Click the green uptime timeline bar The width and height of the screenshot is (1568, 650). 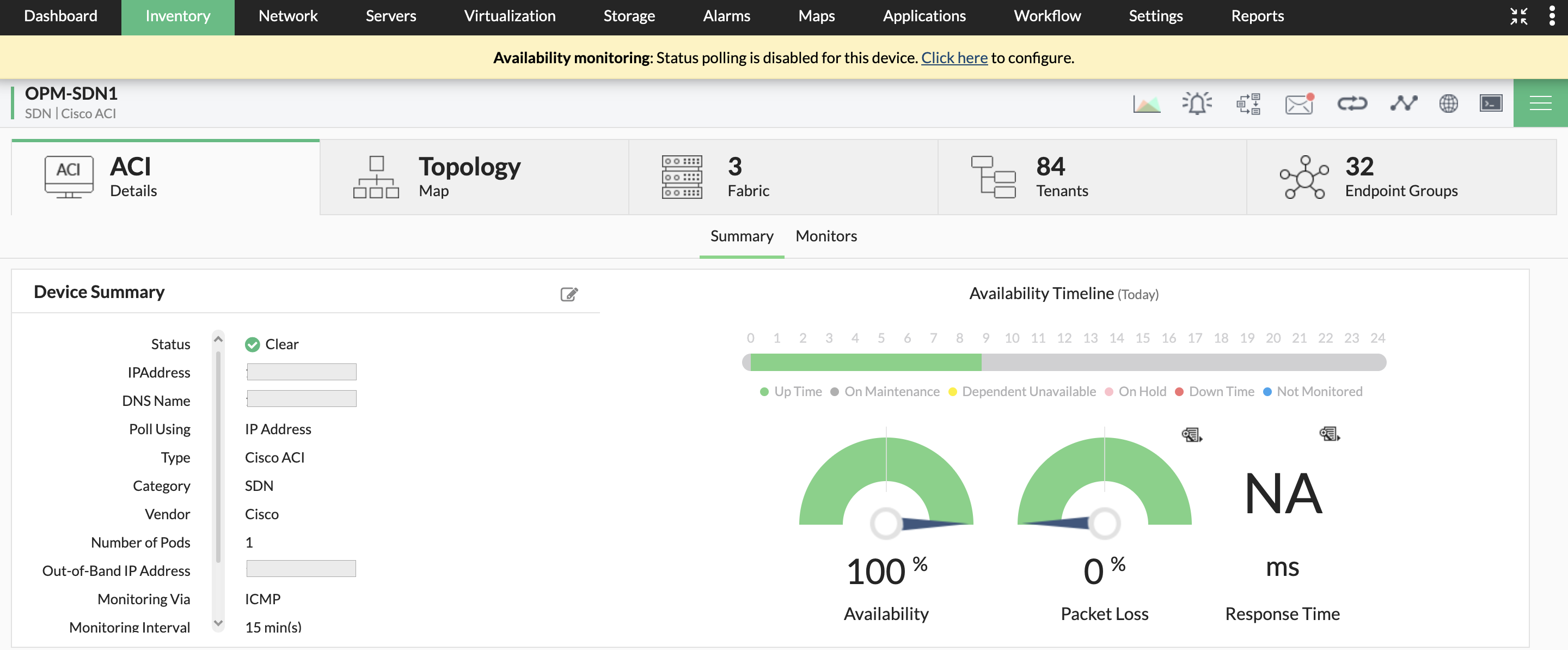pyautogui.click(x=865, y=362)
